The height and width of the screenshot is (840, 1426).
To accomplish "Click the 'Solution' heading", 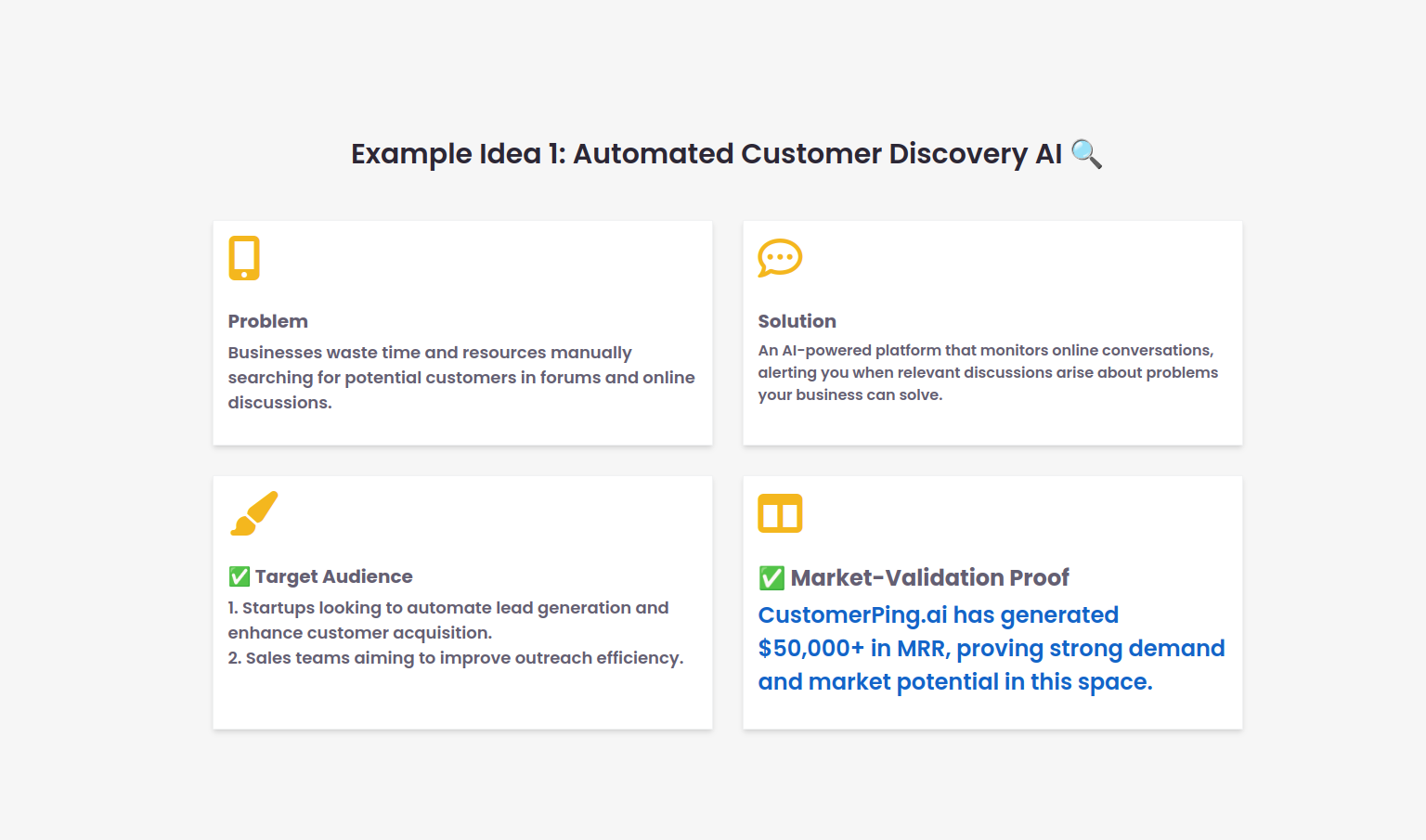I will tap(797, 321).
